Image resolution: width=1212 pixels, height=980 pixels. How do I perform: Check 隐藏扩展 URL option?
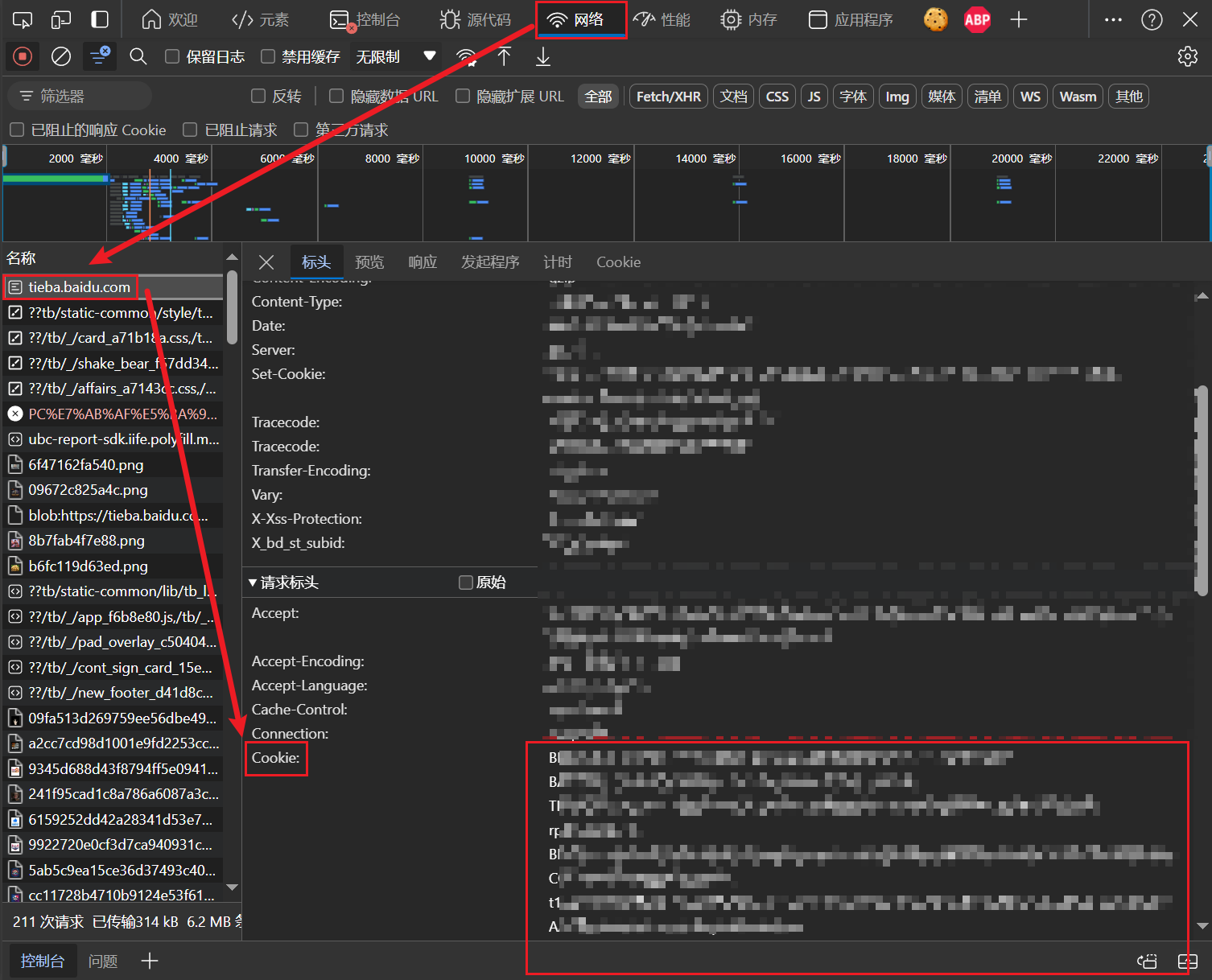point(463,96)
